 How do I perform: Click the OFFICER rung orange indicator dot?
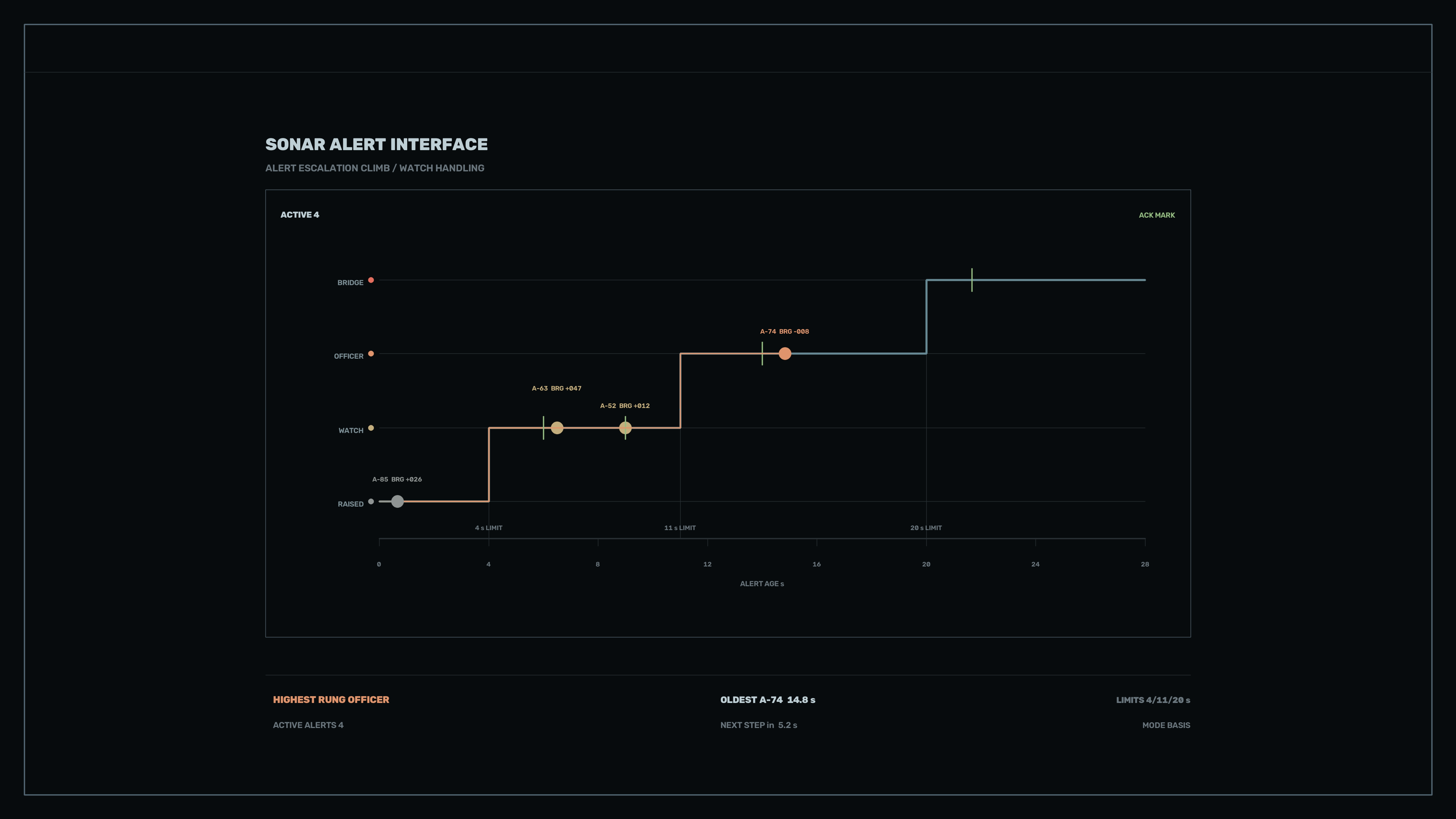click(371, 354)
